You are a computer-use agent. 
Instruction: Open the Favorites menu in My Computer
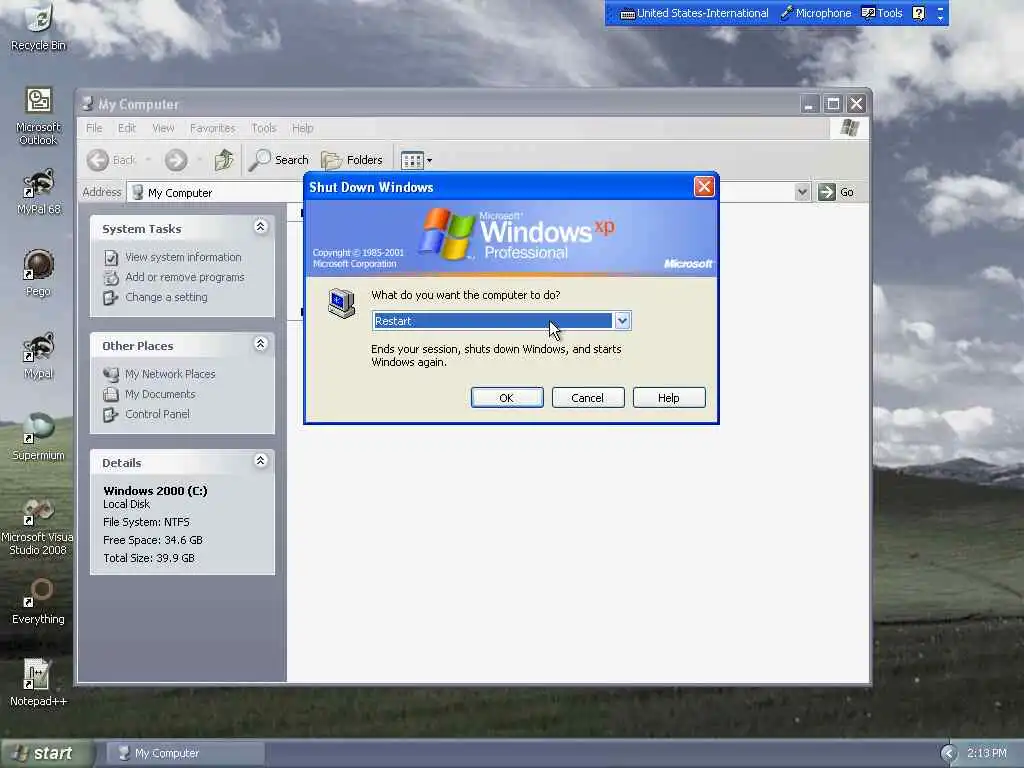[212, 128]
